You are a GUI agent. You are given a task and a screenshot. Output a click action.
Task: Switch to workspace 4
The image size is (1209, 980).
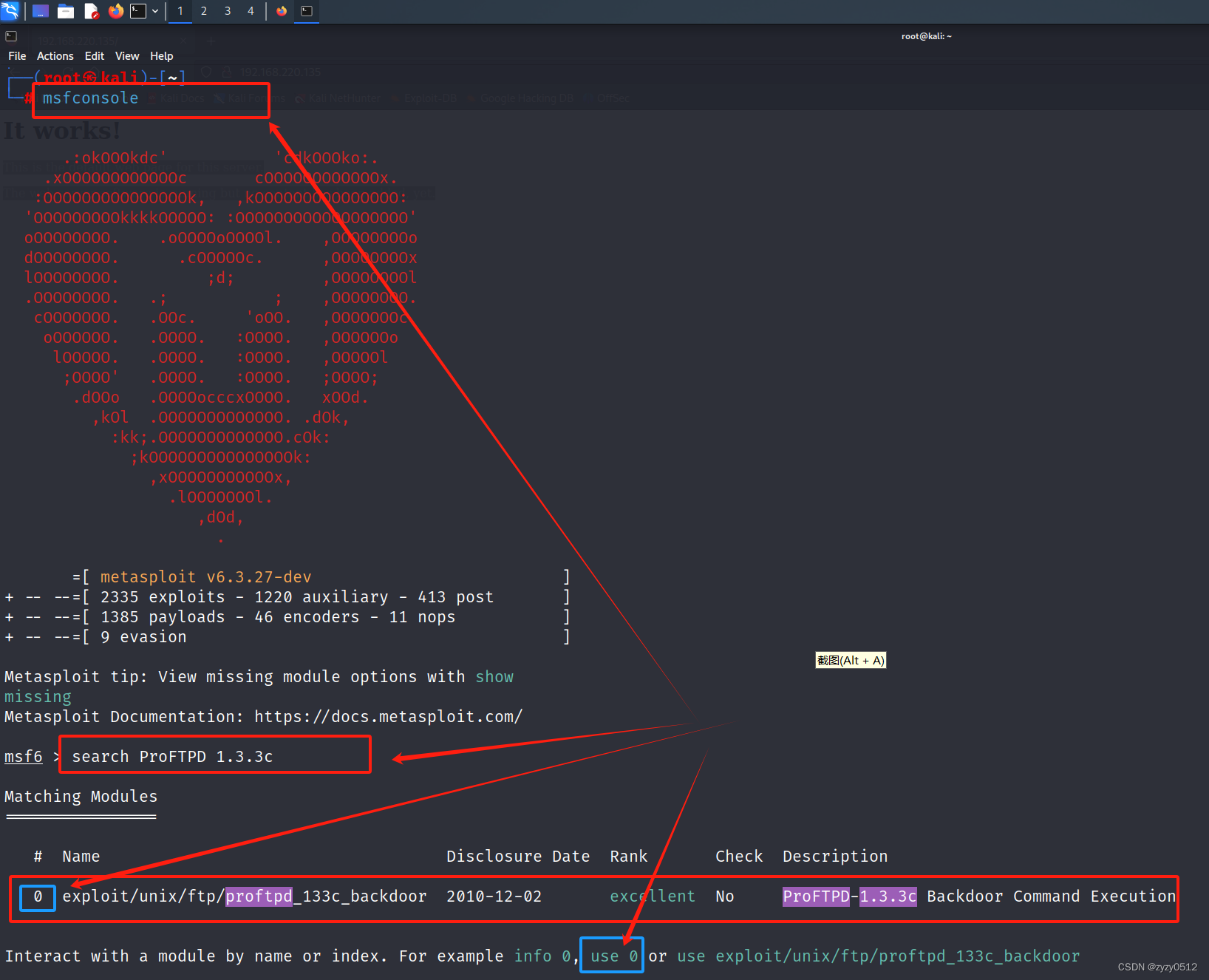pyautogui.click(x=251, y=11)
